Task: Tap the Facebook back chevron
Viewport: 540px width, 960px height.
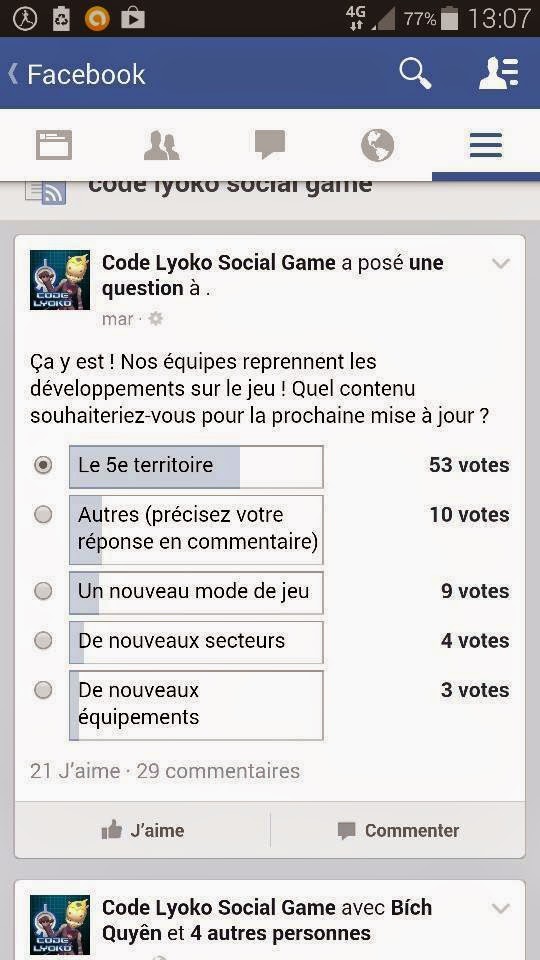Action: (12, 74)
